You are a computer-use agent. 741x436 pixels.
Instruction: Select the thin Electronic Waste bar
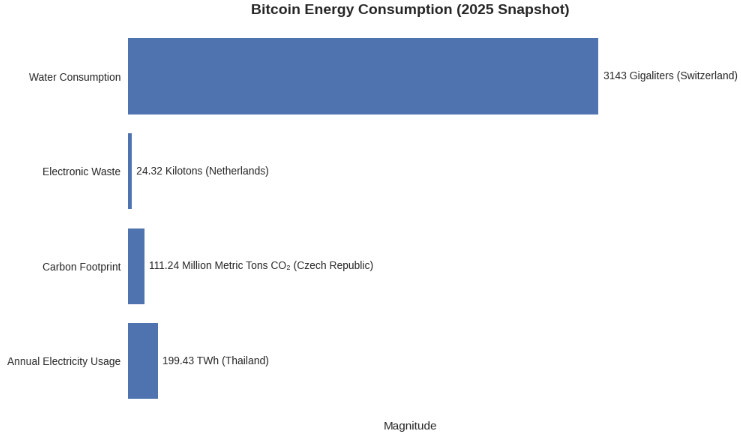[130, 171]
